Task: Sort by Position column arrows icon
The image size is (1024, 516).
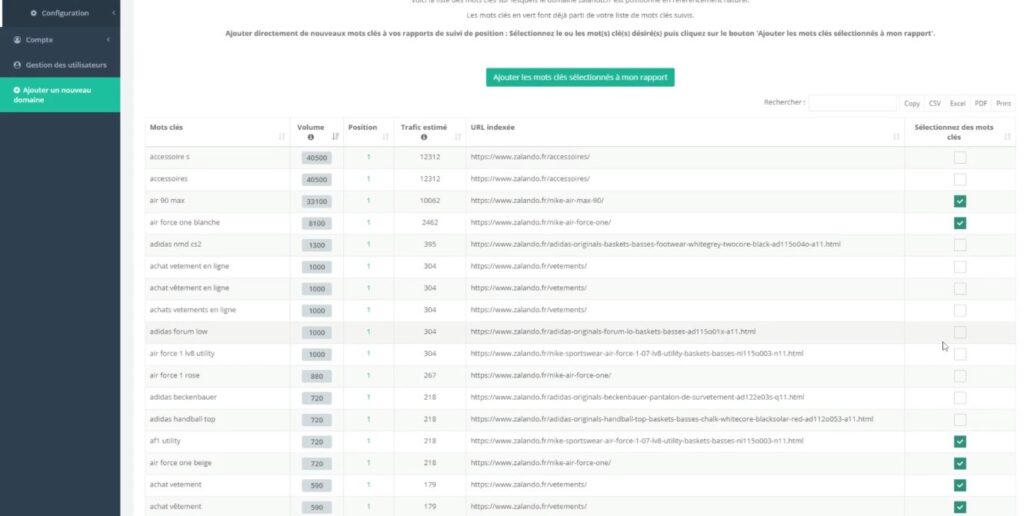Action: [x=385, y=137]
